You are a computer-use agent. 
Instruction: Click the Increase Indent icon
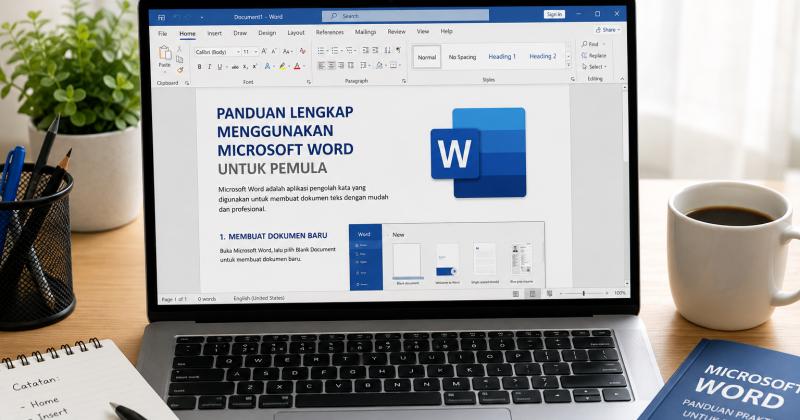376,50
